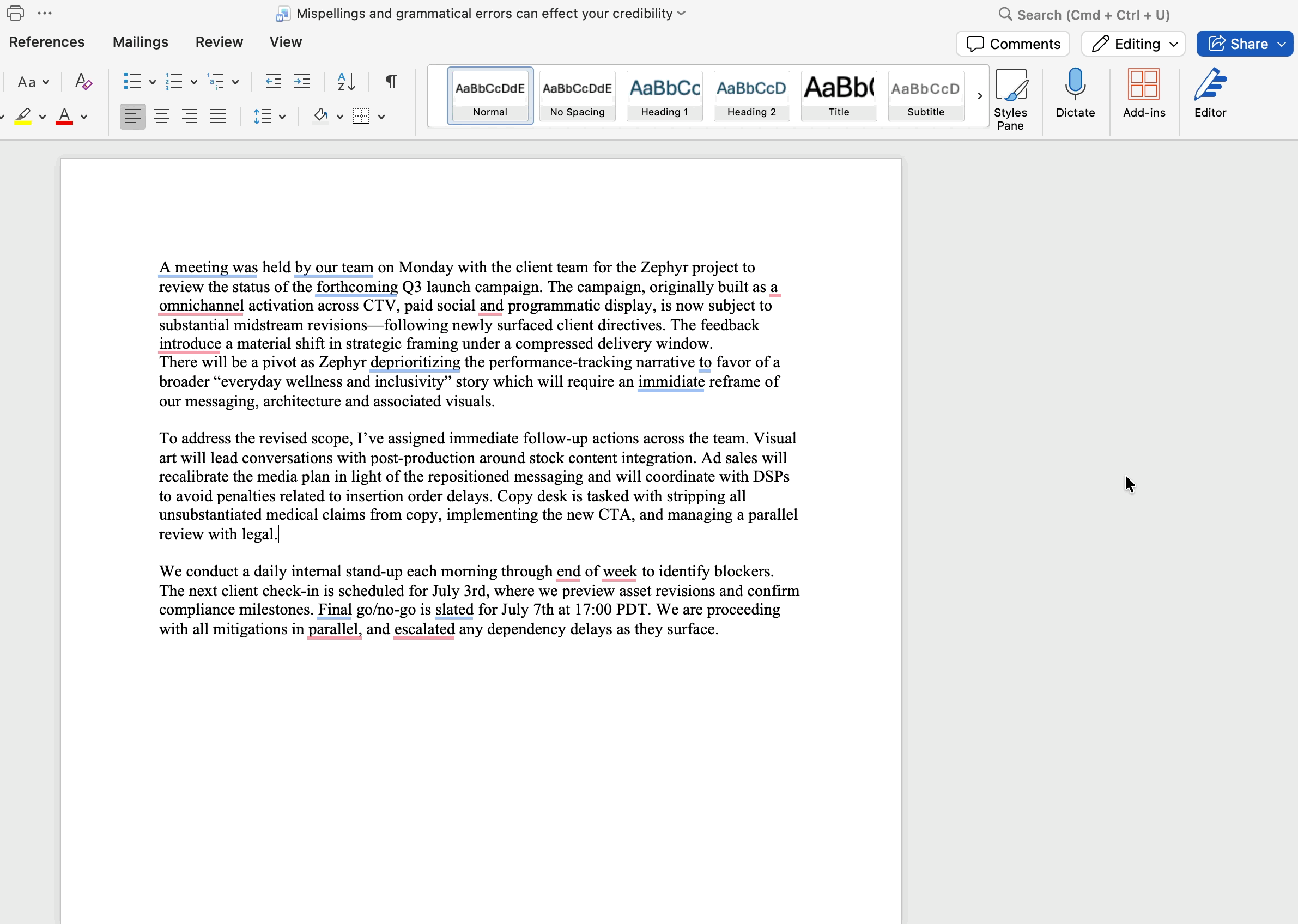Open the Add-ins gallery
Viewport: 1298px width, 924px height.
click(x=1144, y=93)
